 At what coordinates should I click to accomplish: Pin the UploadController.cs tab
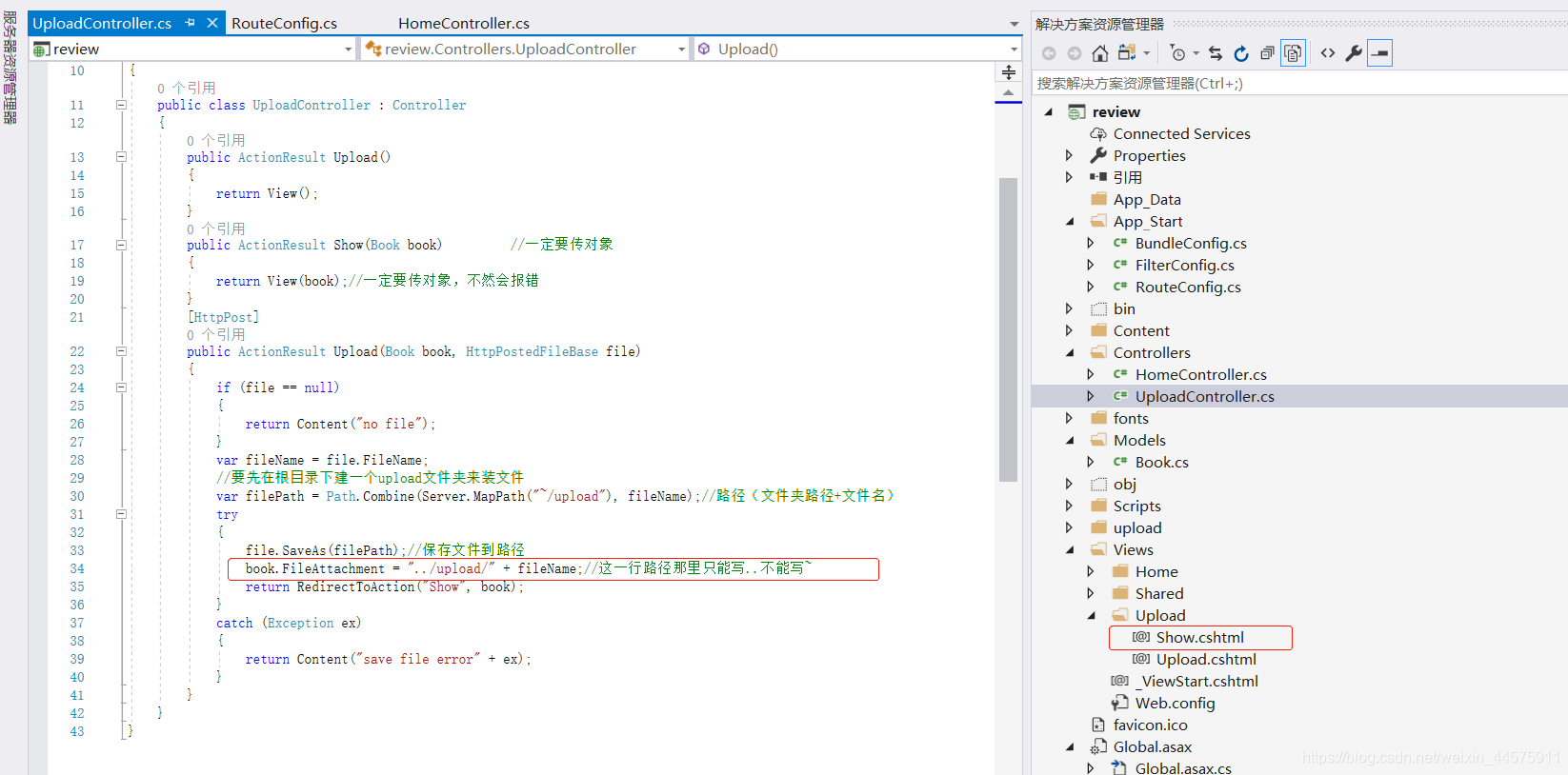click(x=191, y=22)
